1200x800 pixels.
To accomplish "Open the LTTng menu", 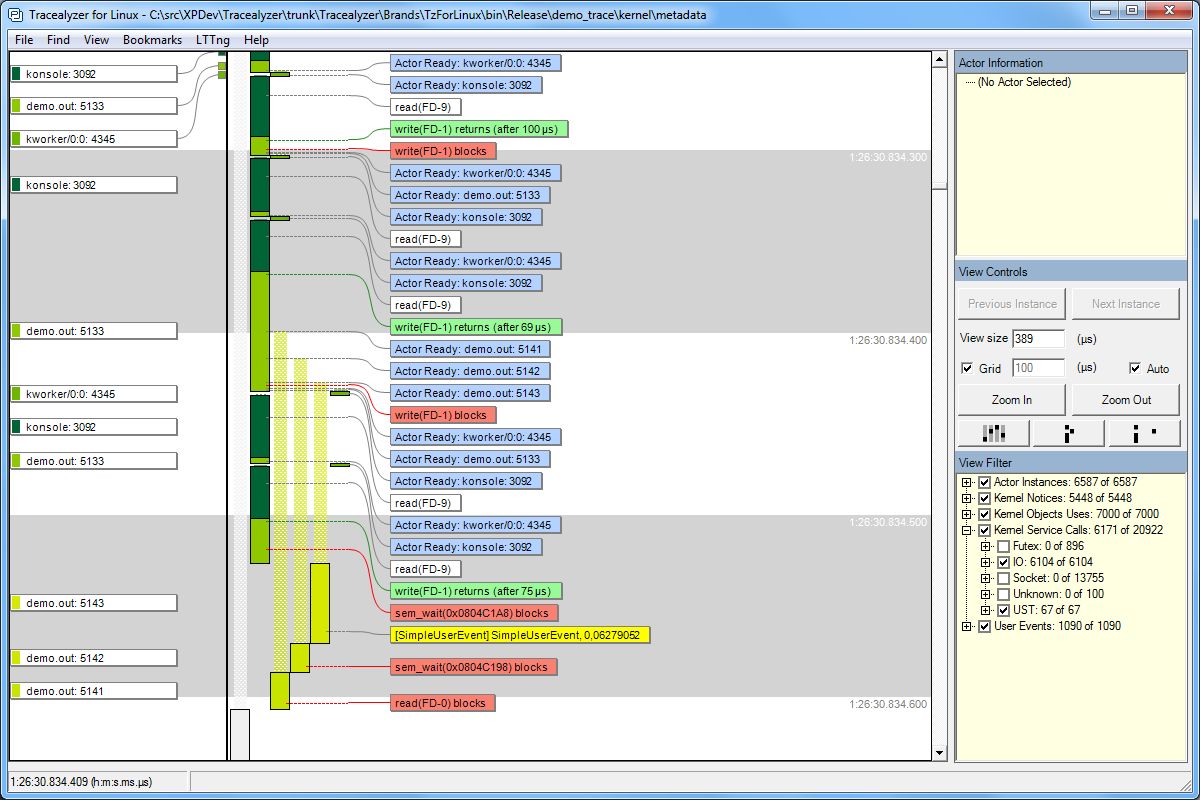I will (212, 40).
